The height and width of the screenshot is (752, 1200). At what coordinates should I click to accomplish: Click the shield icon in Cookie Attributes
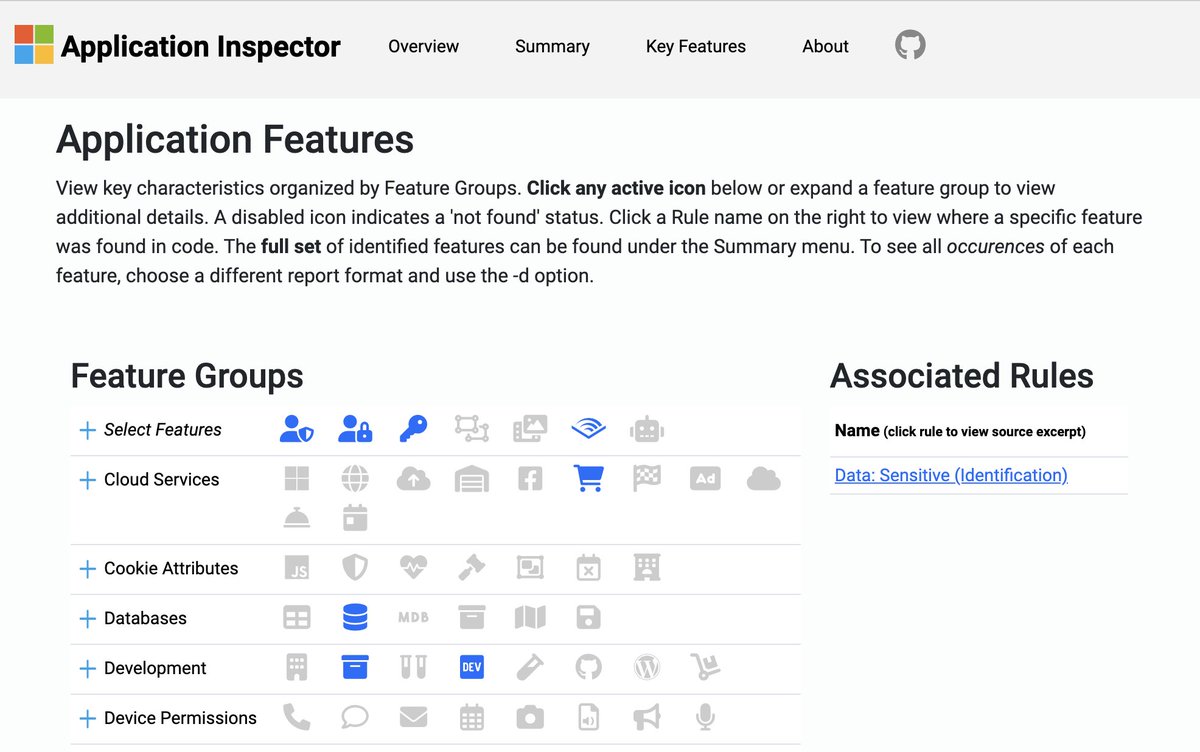(355, 568)
